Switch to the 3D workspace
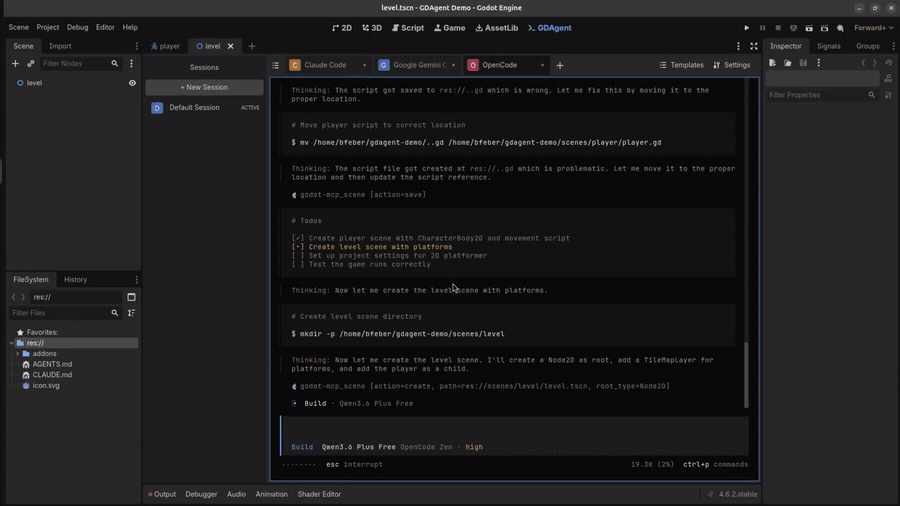The image size is (900, 506). (372, 28)
